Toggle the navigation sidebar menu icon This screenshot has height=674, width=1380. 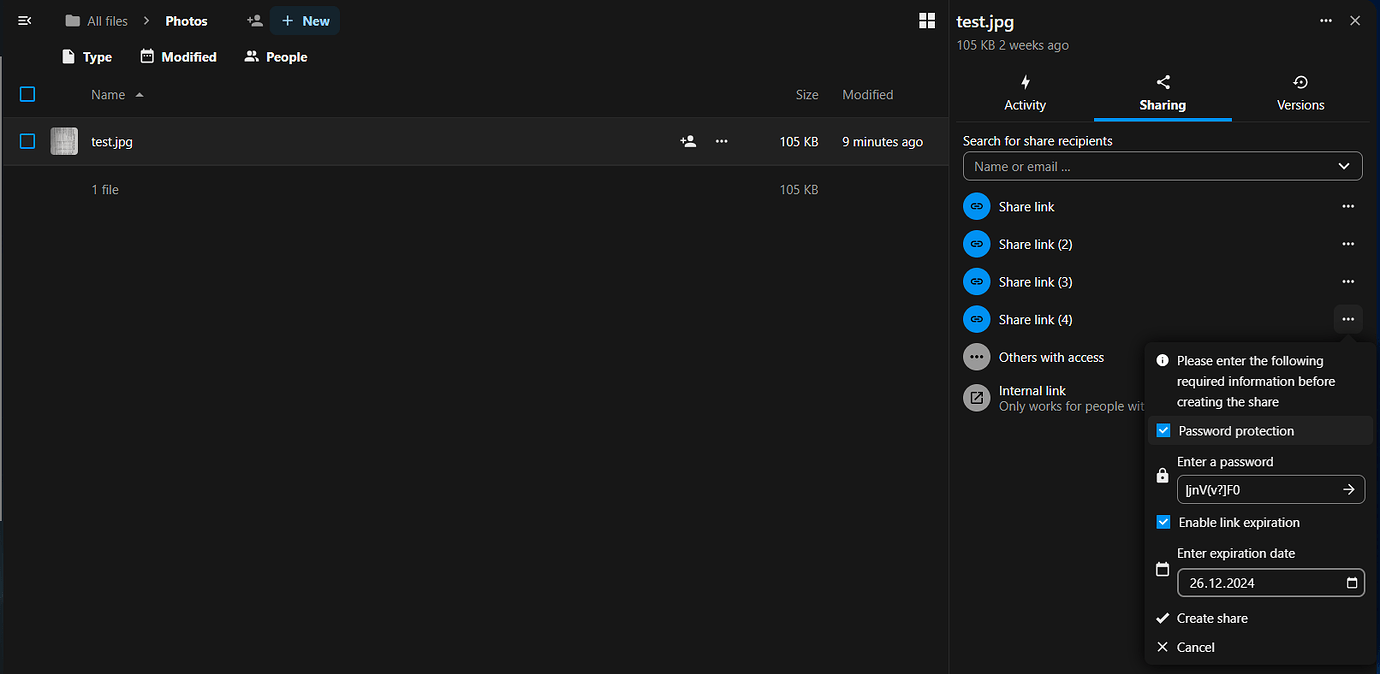(25, 21)
